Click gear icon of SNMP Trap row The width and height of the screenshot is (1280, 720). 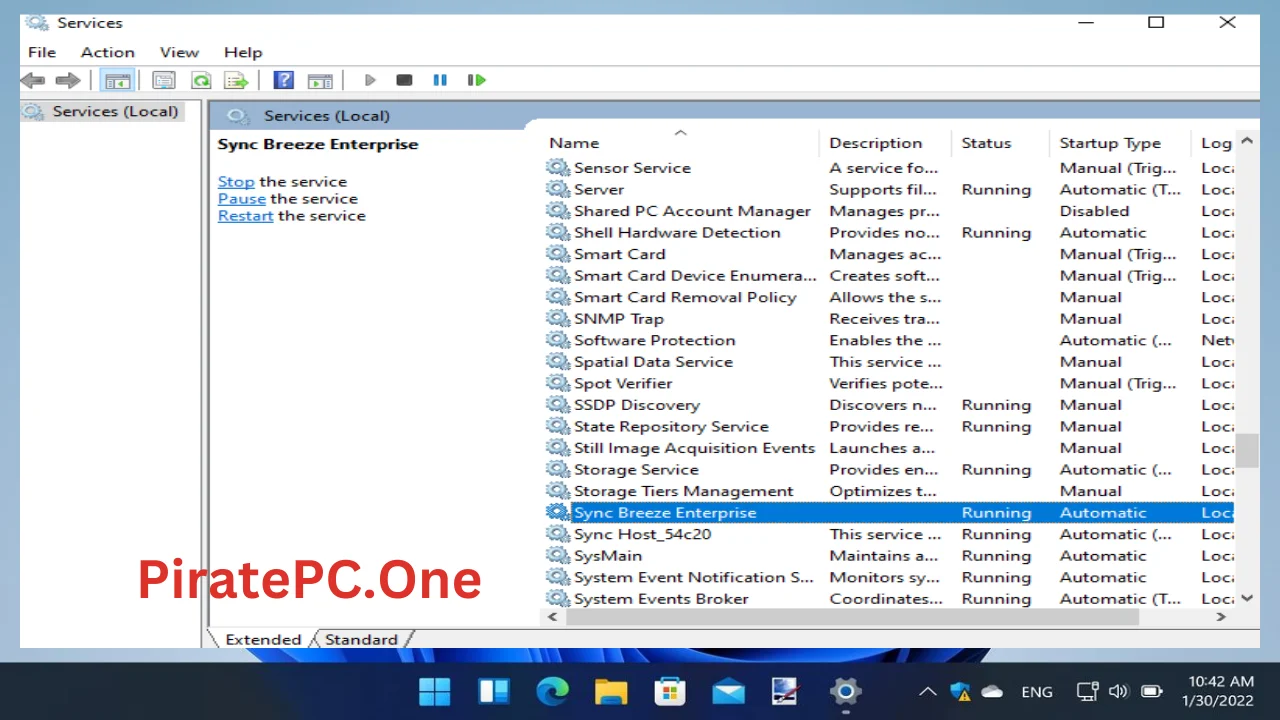pyautogui.click(x=557, y=318)
